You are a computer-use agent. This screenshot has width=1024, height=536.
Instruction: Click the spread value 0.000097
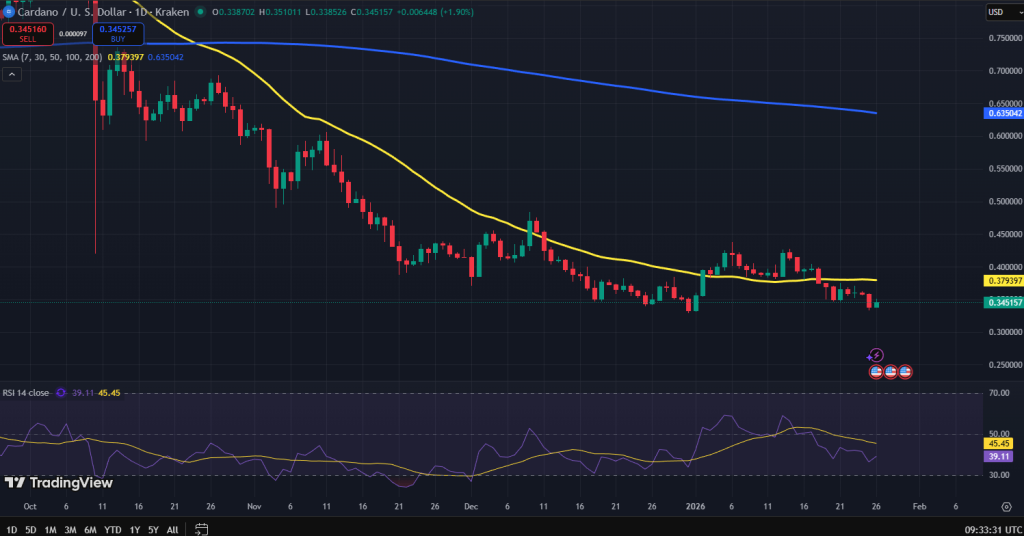[72, 34]
